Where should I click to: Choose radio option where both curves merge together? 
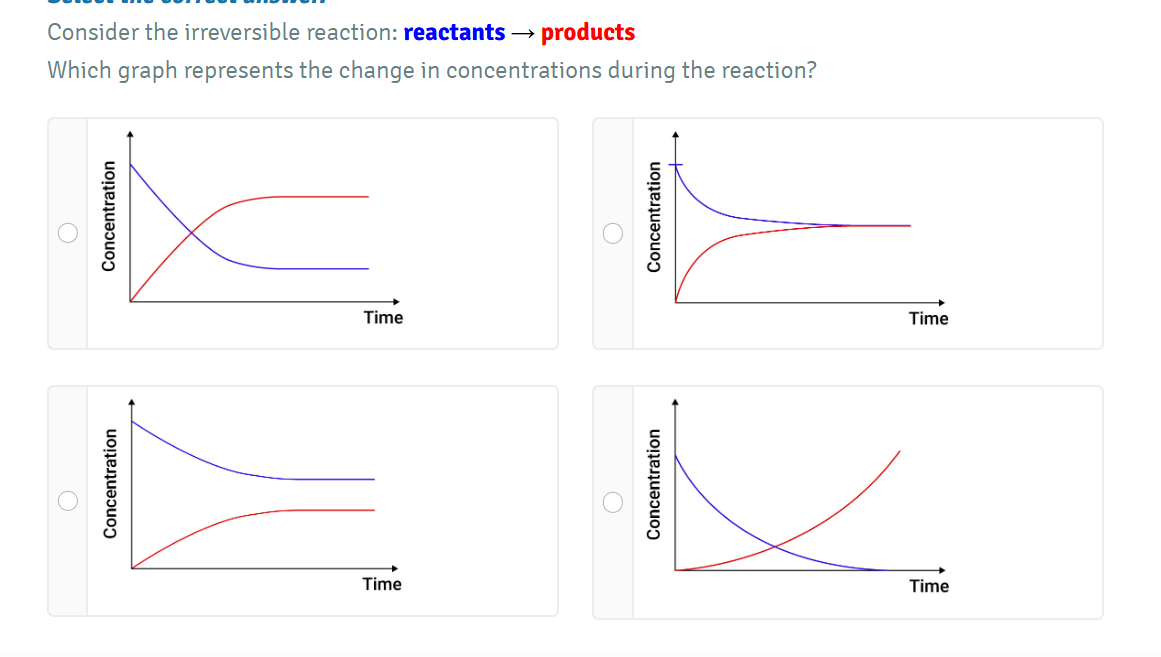(x=613, y=233)
